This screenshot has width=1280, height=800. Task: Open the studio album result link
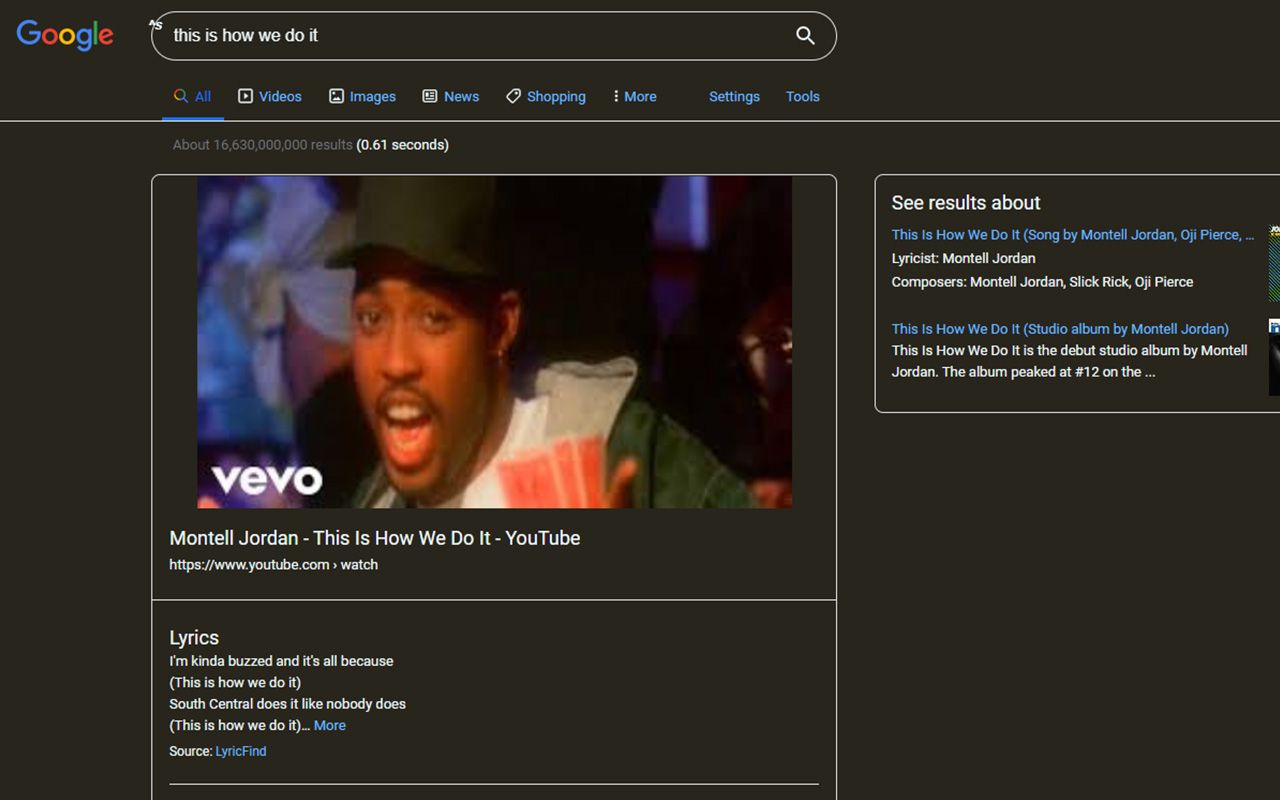tap(1060, 329)
